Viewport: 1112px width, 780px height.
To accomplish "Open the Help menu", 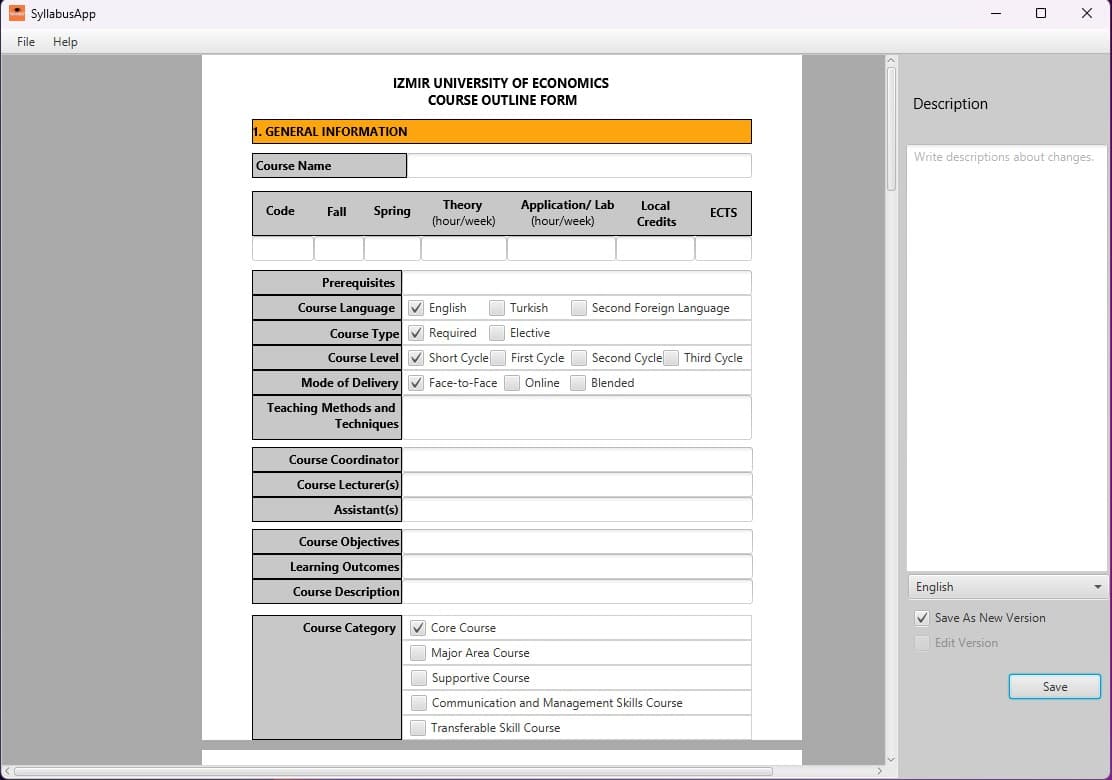I will (65, 42).
